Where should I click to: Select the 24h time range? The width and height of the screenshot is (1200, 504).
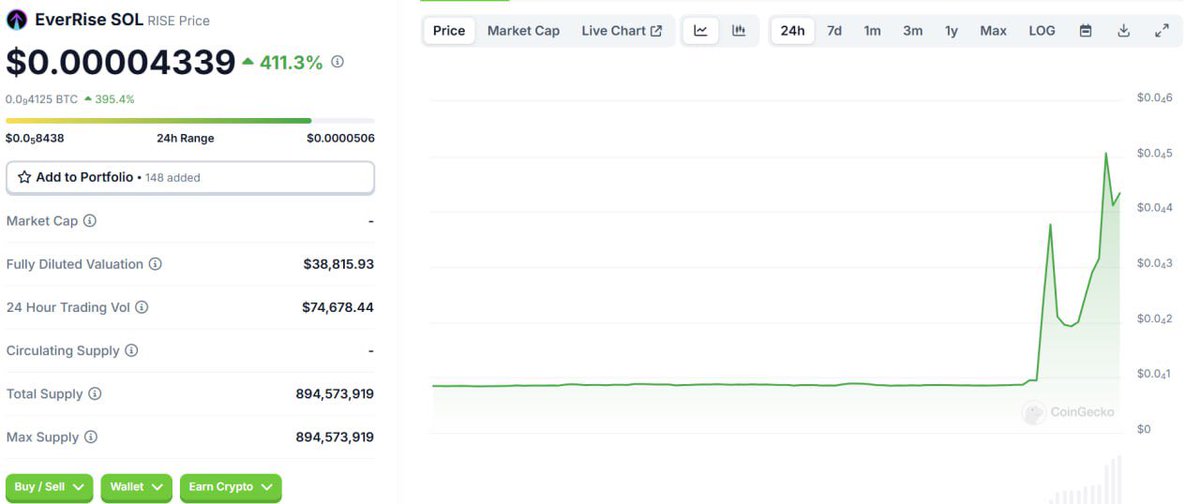(793, 31)
